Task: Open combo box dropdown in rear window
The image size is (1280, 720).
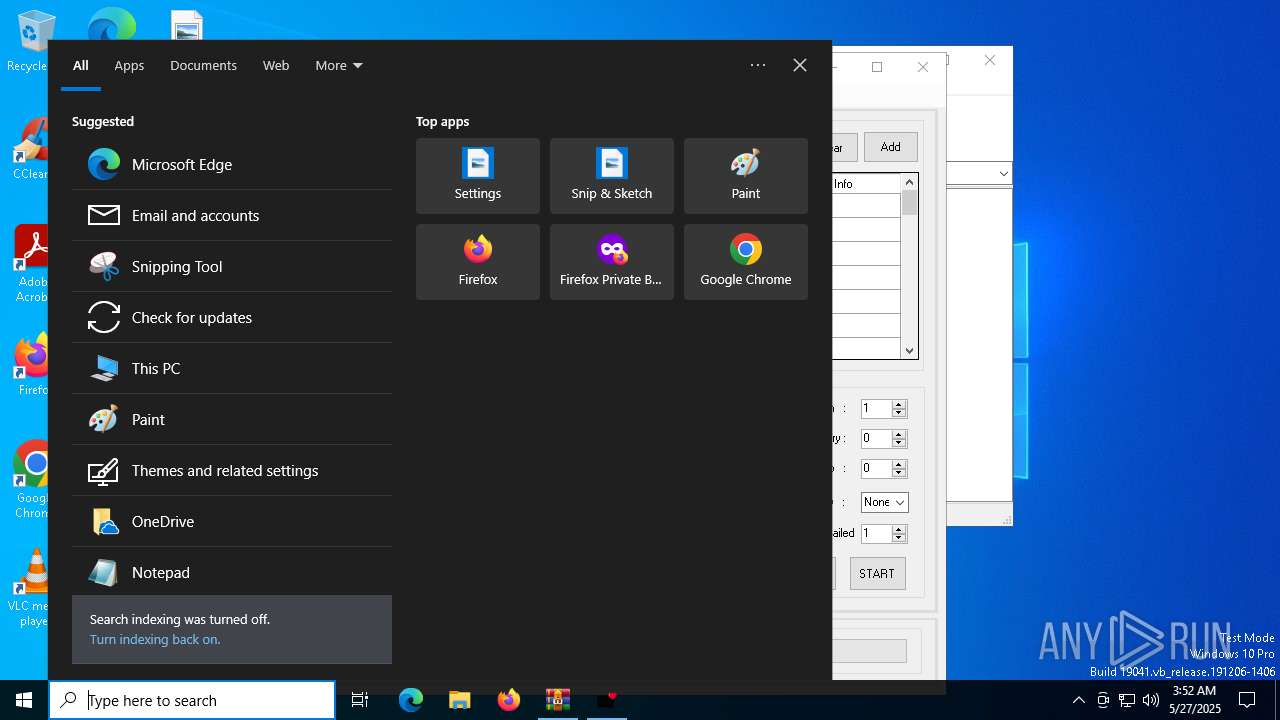Action: click(1003, 174)
